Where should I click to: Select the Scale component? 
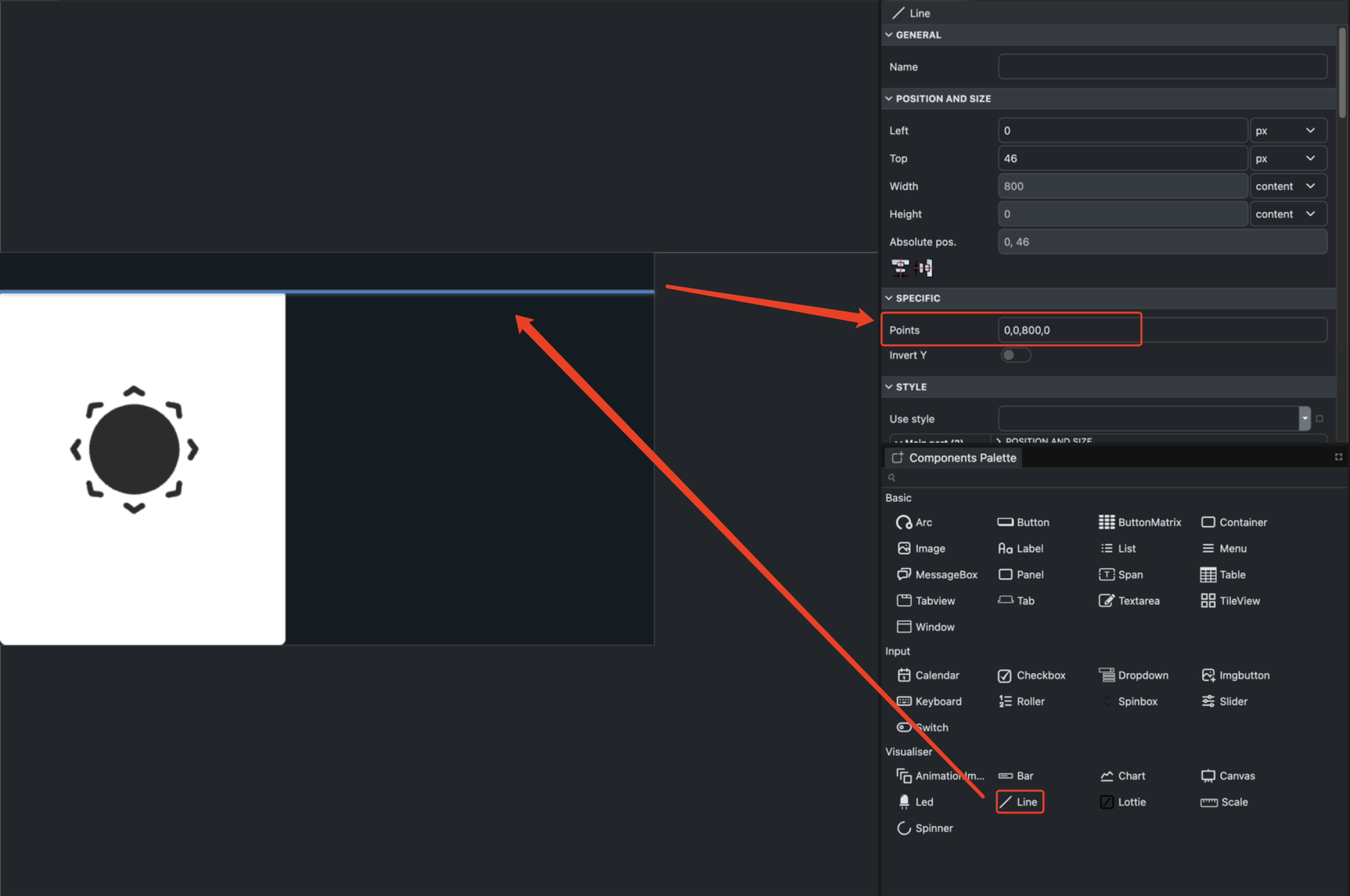pos(1224,802)
